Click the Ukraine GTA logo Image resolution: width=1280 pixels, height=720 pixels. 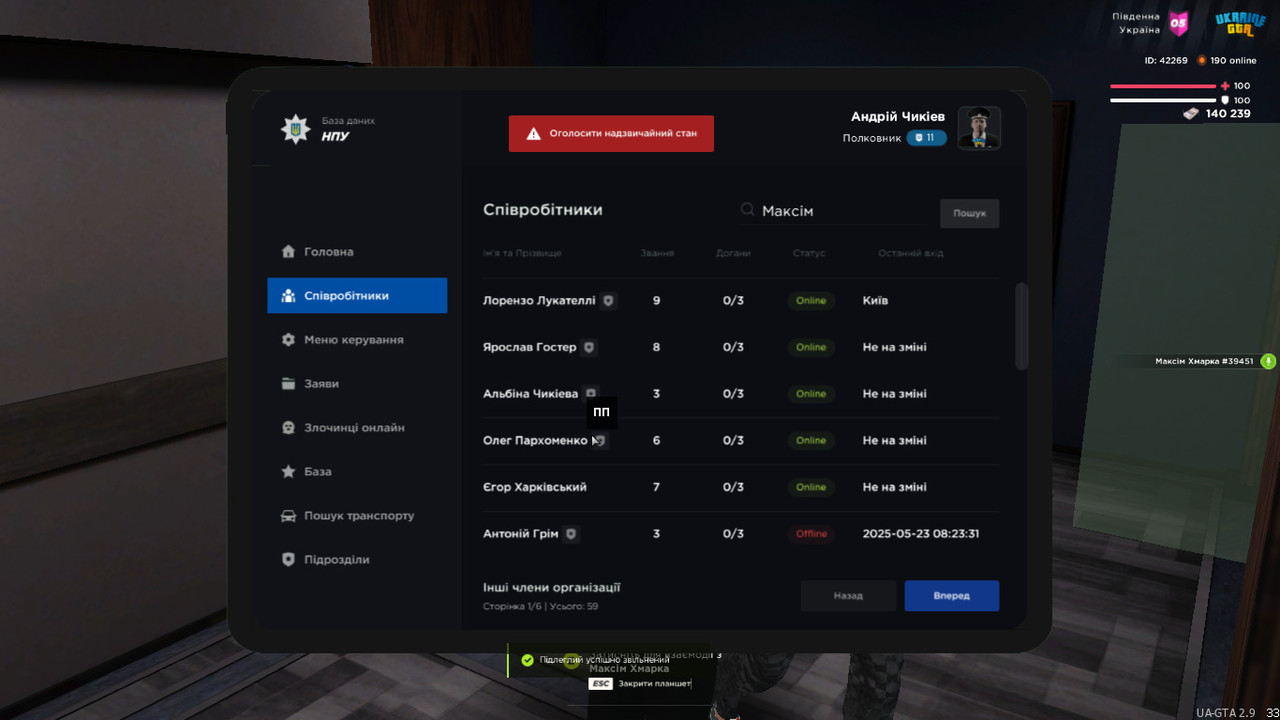pos(1241,23)
